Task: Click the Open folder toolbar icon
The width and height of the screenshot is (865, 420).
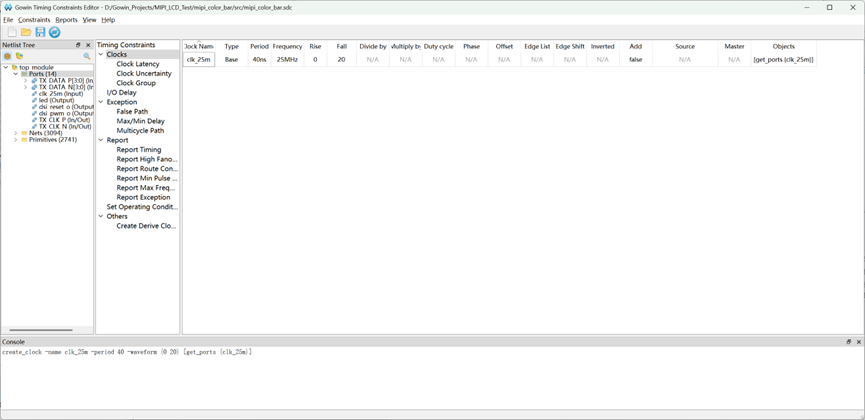Action: tap(26, 32)
